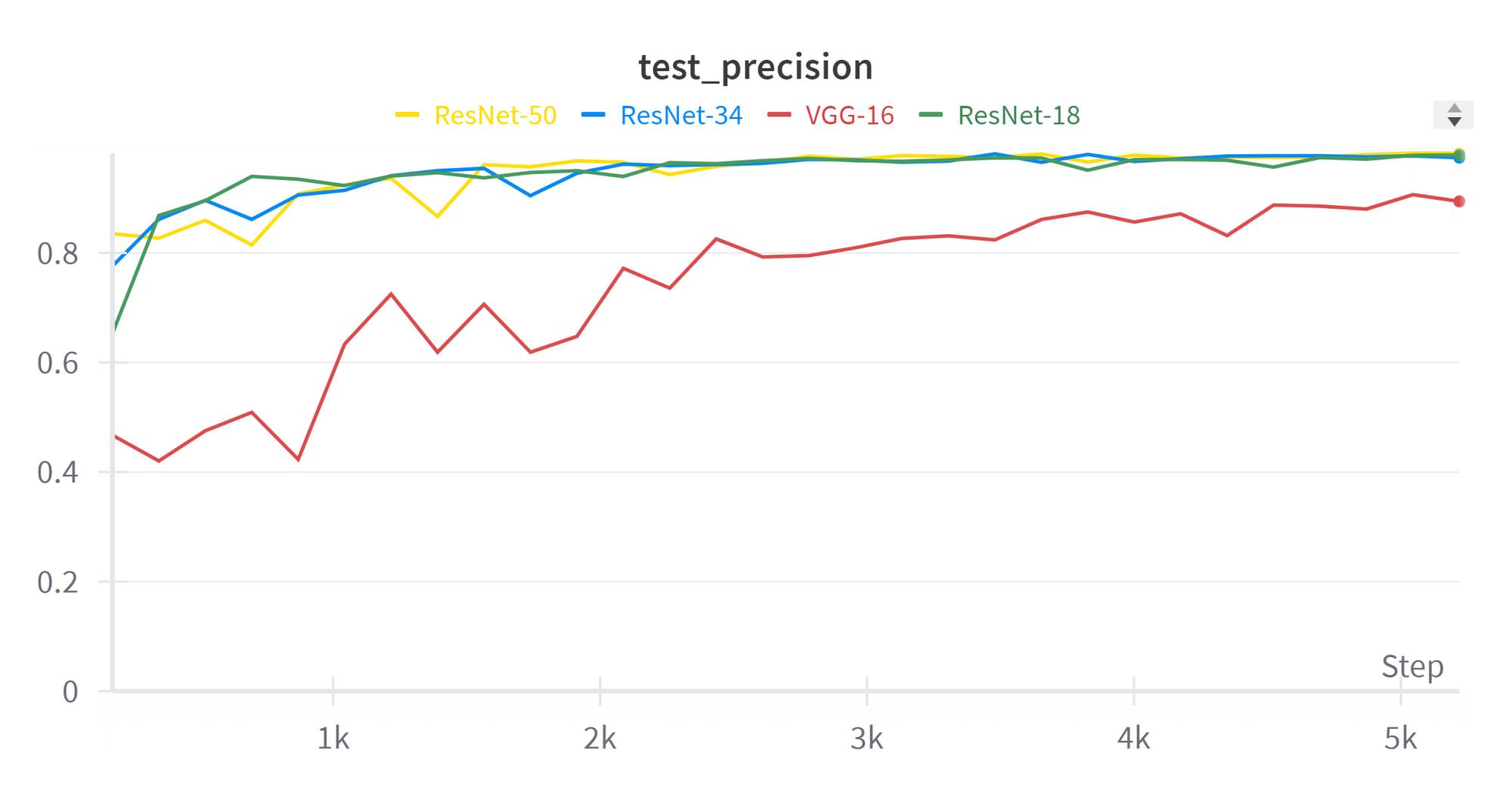Click the yellow ResNet-50 legend color dash
The height and width of the screenshot is (794, 1512).
[407, 115]
